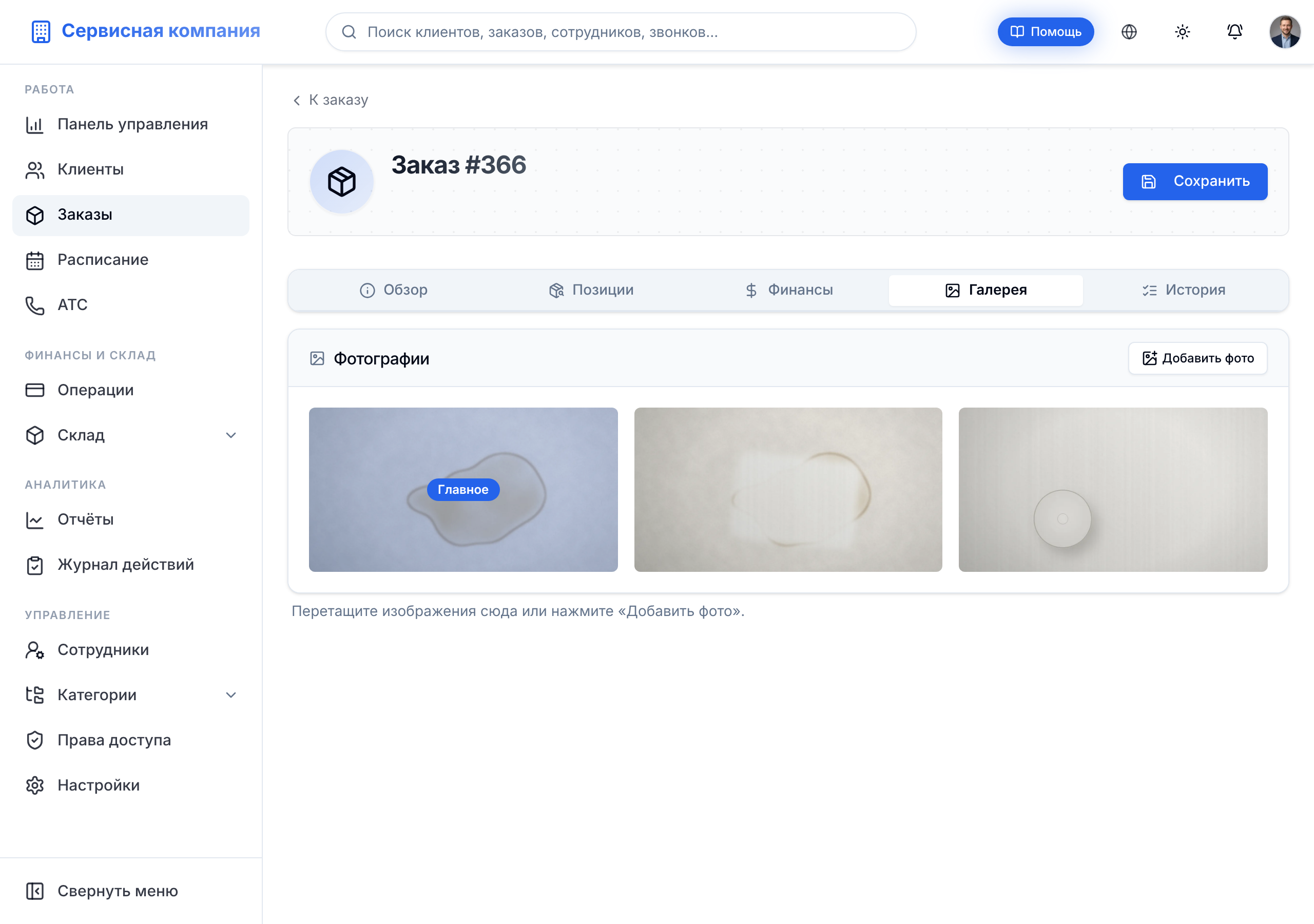Screen dimensions: 1314x924
Task: Focus the global search field
Action: point(621,32)
